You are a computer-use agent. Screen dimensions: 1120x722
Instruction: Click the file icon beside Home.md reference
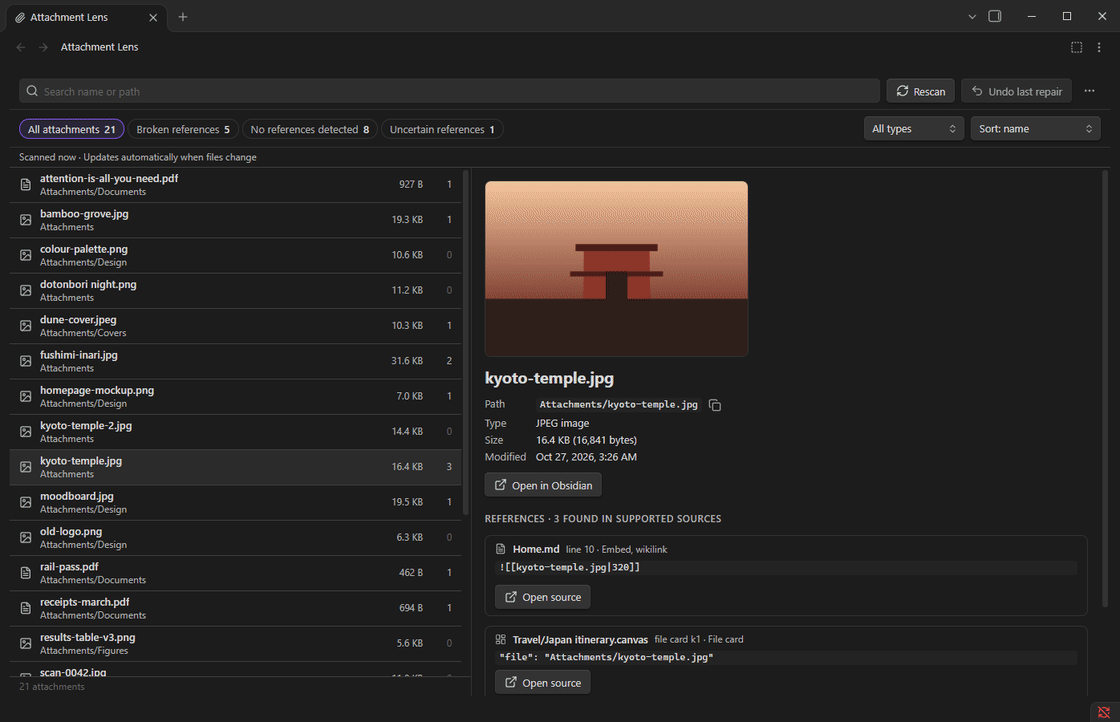[501, 548]
